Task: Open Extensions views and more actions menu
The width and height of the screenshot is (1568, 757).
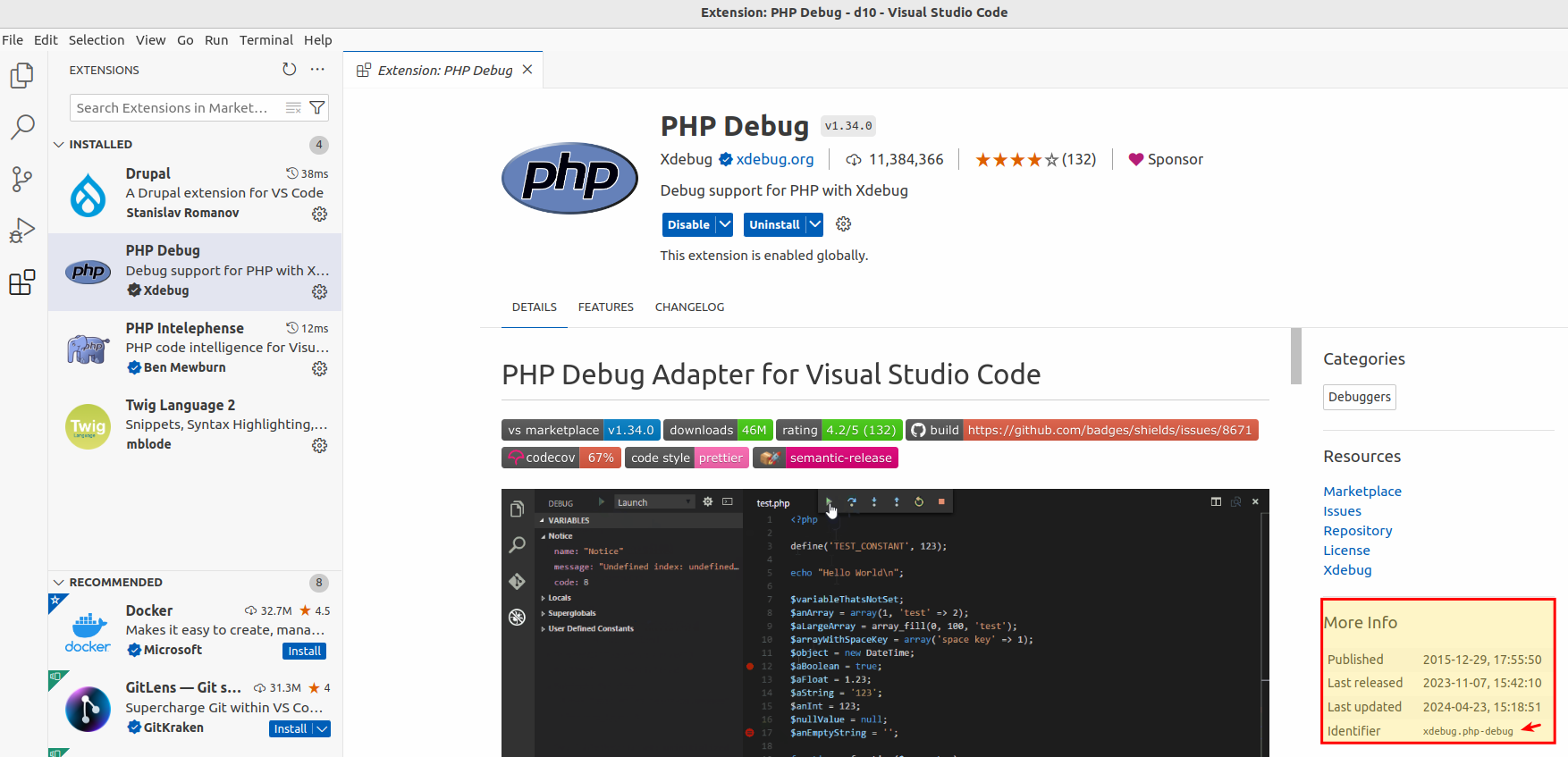Action: point(317,70)
